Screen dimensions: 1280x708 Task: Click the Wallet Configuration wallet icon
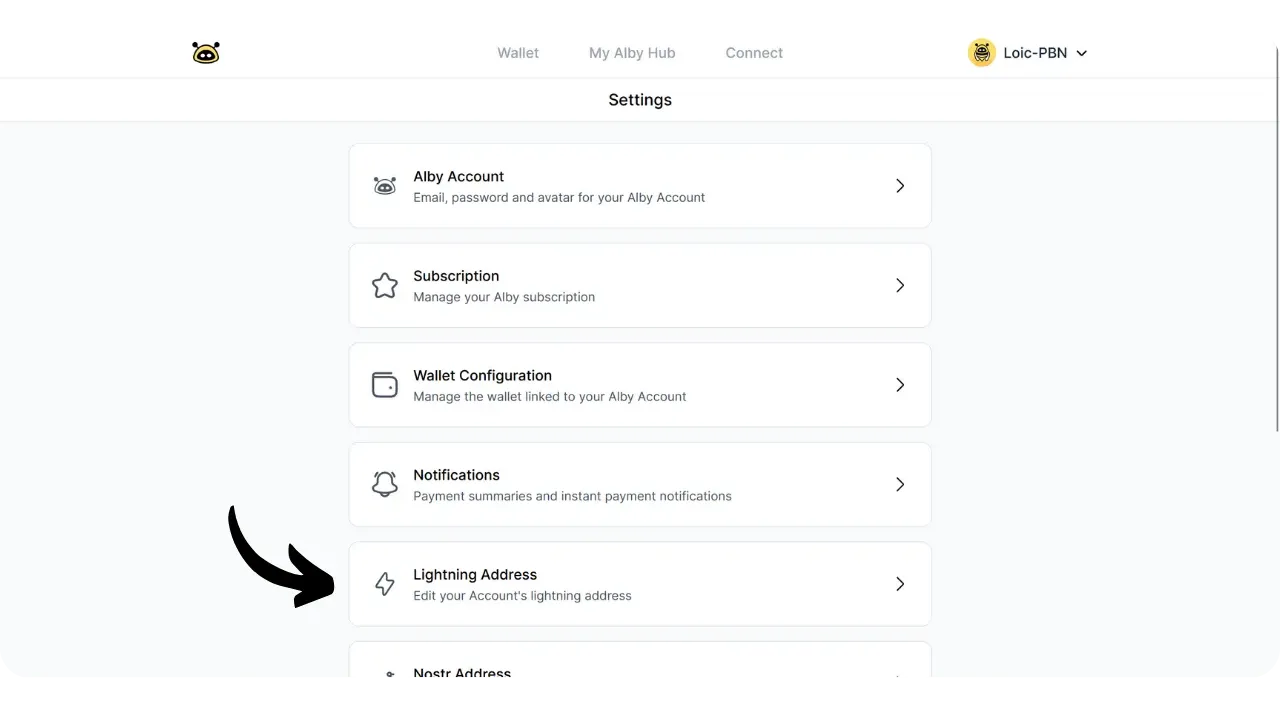coord(385,385)
